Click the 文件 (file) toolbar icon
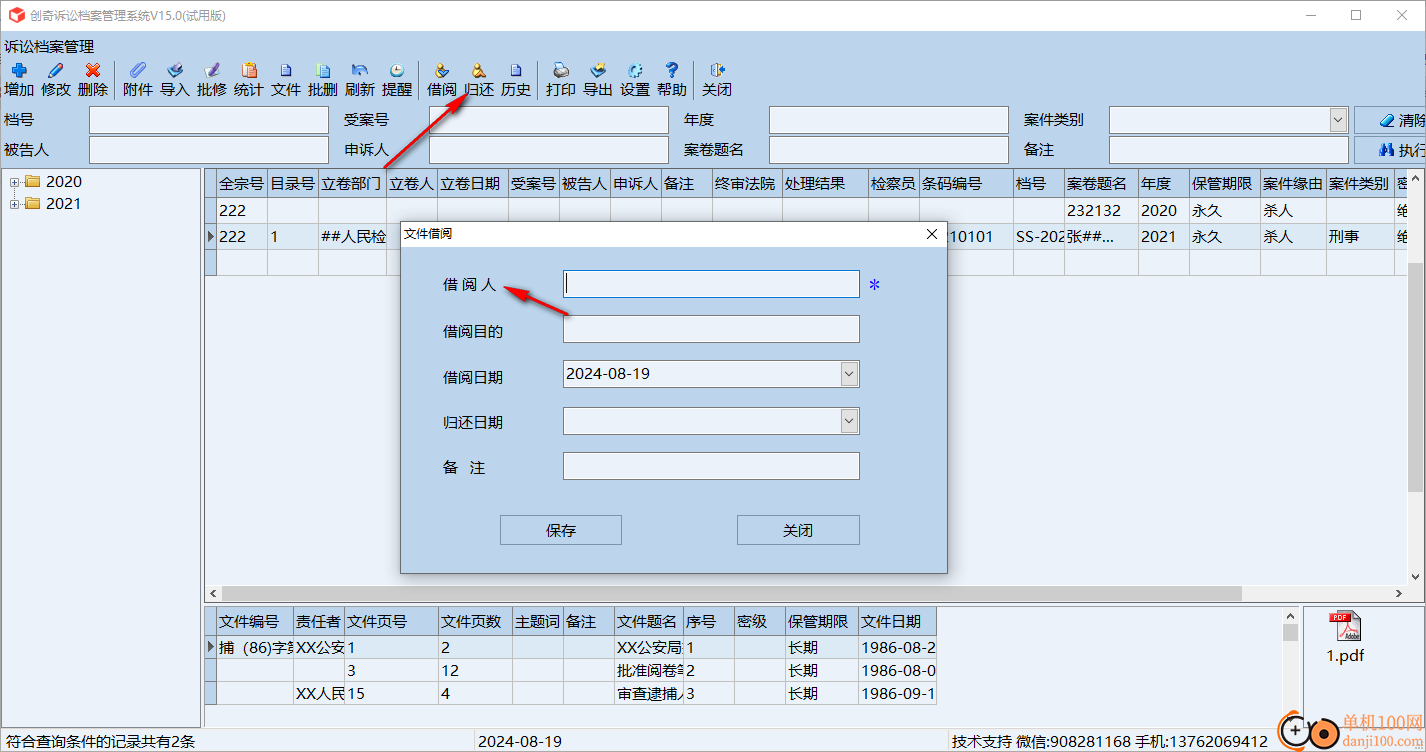Screen dimensions: 1426x752 (x=286, y=79)
